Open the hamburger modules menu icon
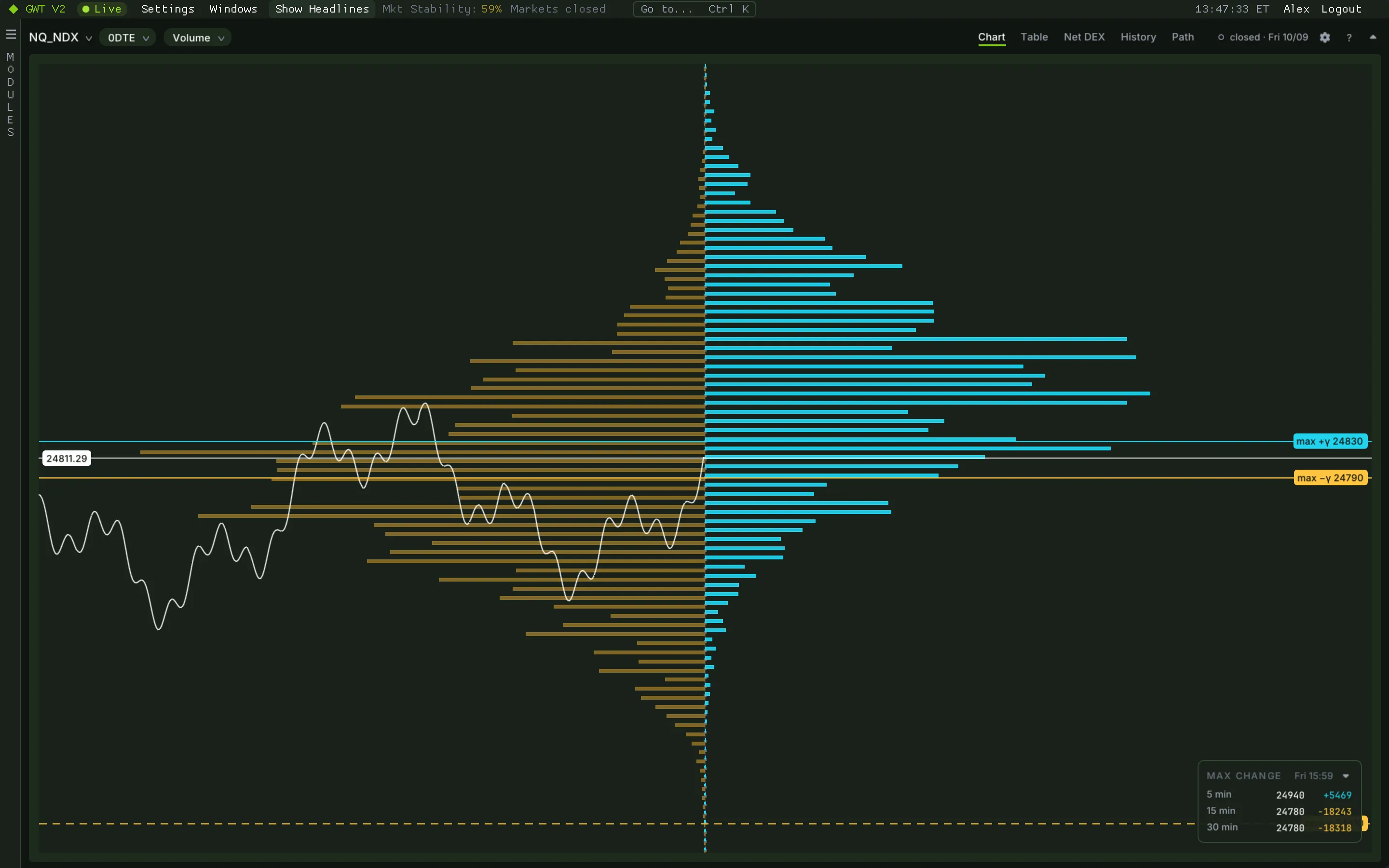The width and height of the screenshot is (1389, 868). tap(11, 35)
